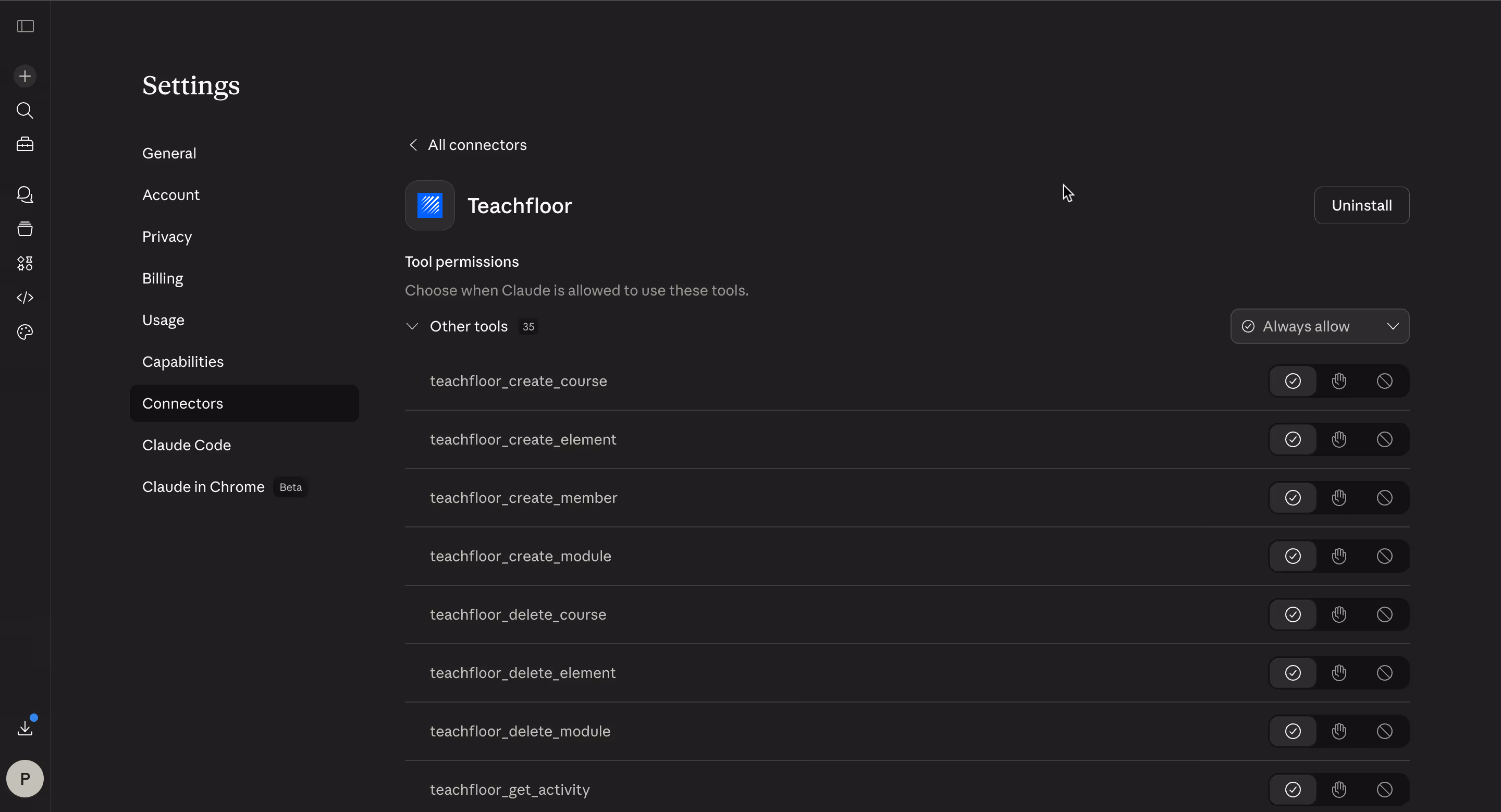The height and width of the screenshot is (812, 1501).
Task: Click the download icon with blue dot
Action: point(25,727)
